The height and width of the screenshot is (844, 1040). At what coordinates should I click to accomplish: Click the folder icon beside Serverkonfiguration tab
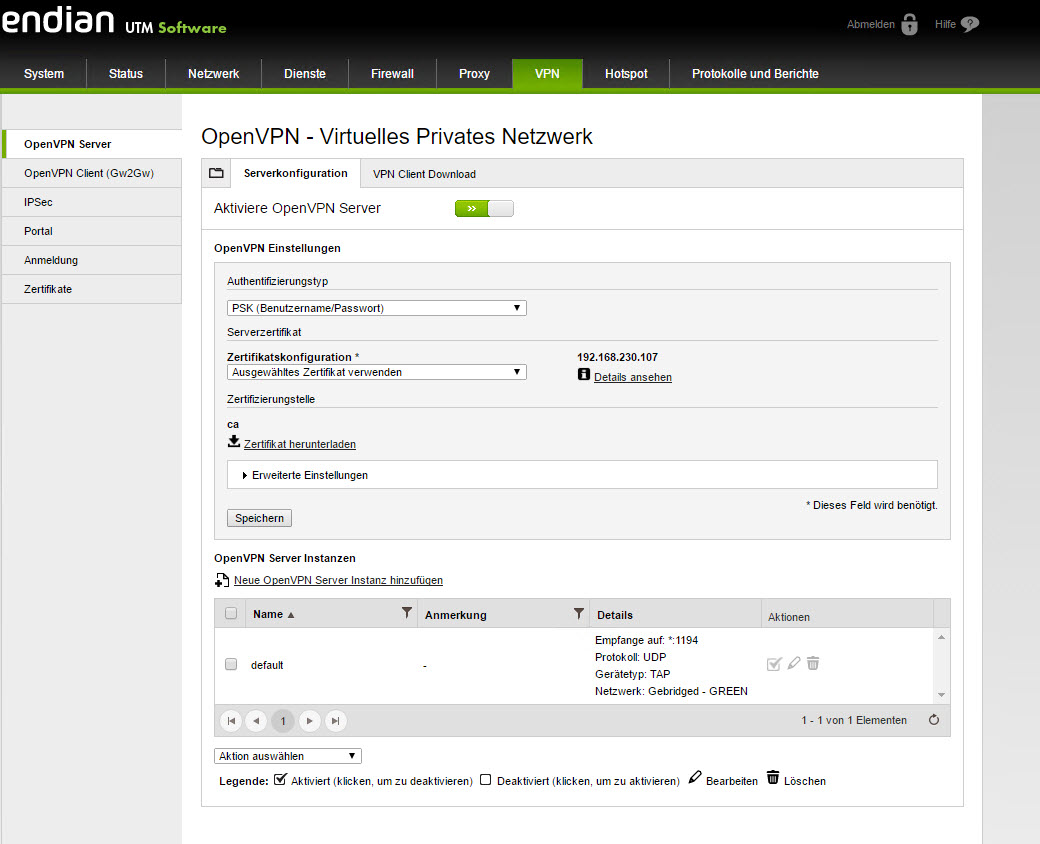pyautogui.click(x=216, y=173)
